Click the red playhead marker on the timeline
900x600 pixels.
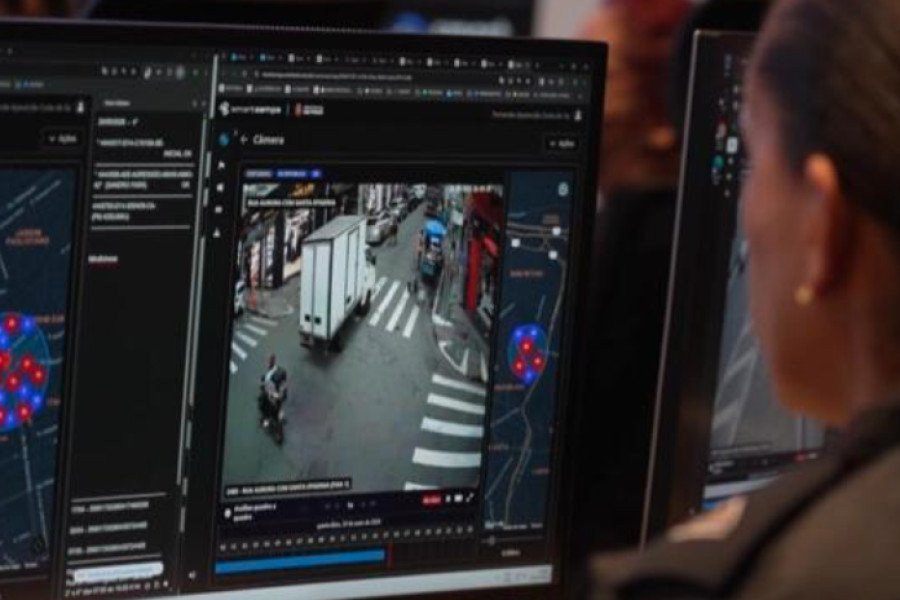tap(389, 558)
